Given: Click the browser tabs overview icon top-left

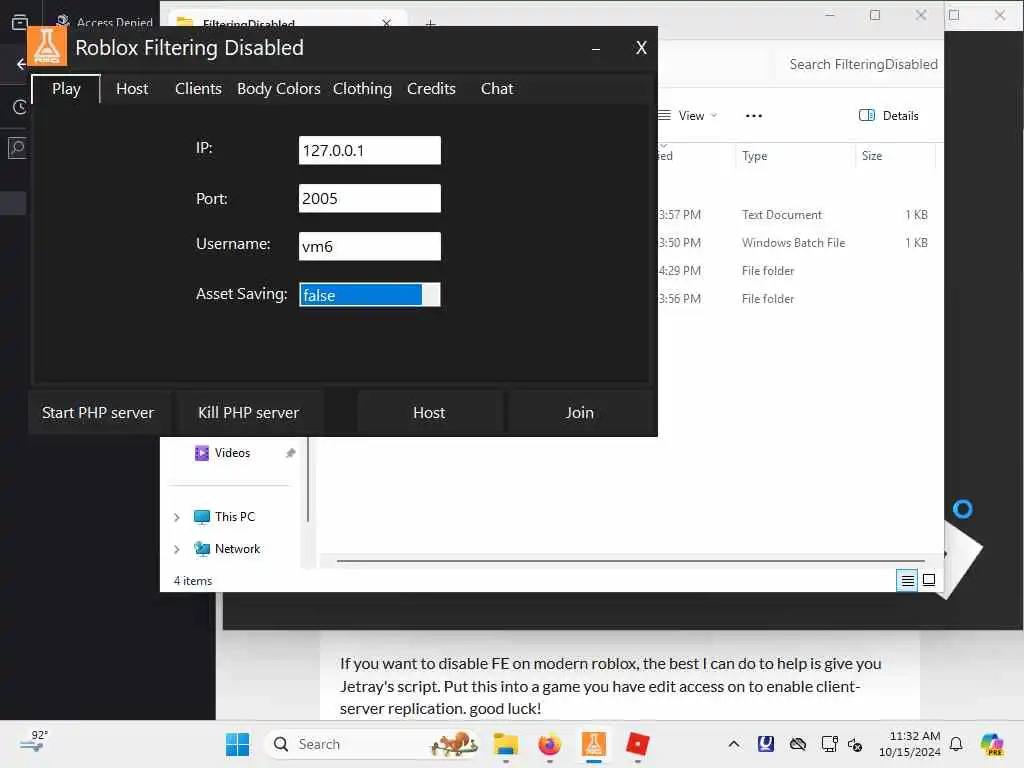Looking at the screenshot, I should click(x=20, y=22).
